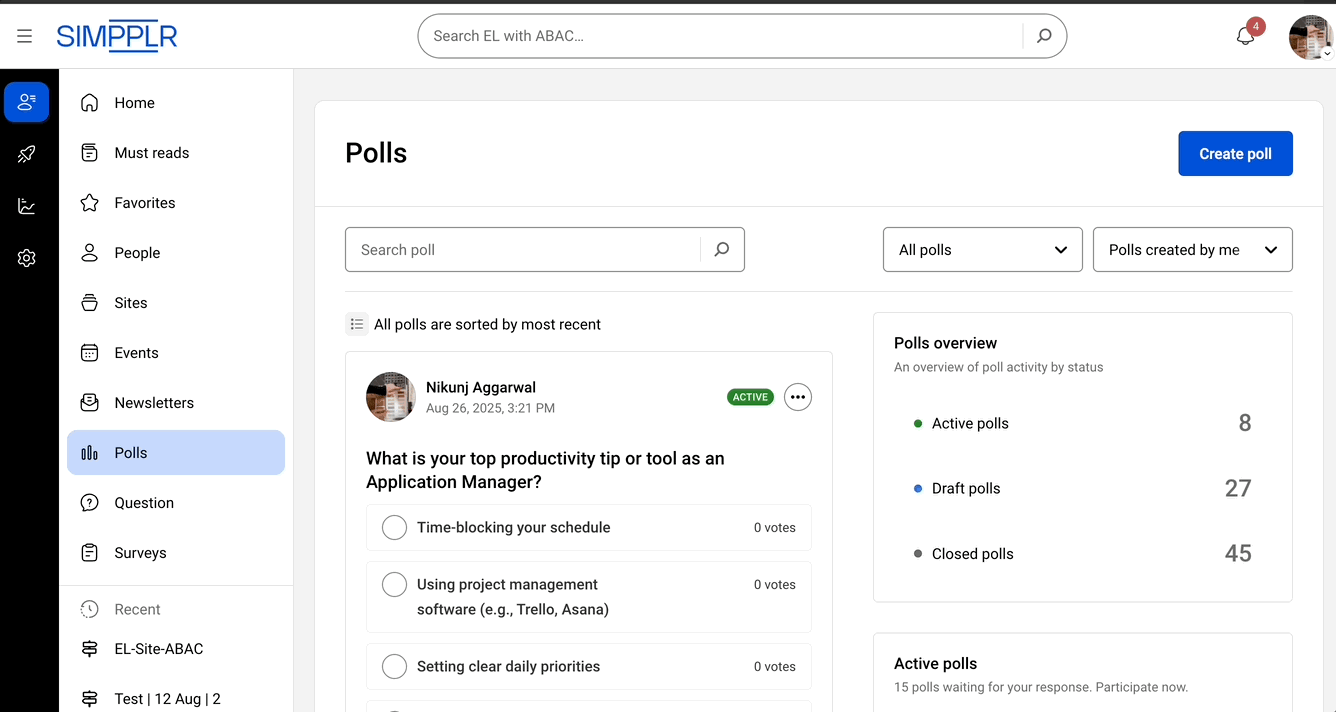Click the hamburger menu icon top left
This screenshot has height=712, width=1336.
(24, 35)
